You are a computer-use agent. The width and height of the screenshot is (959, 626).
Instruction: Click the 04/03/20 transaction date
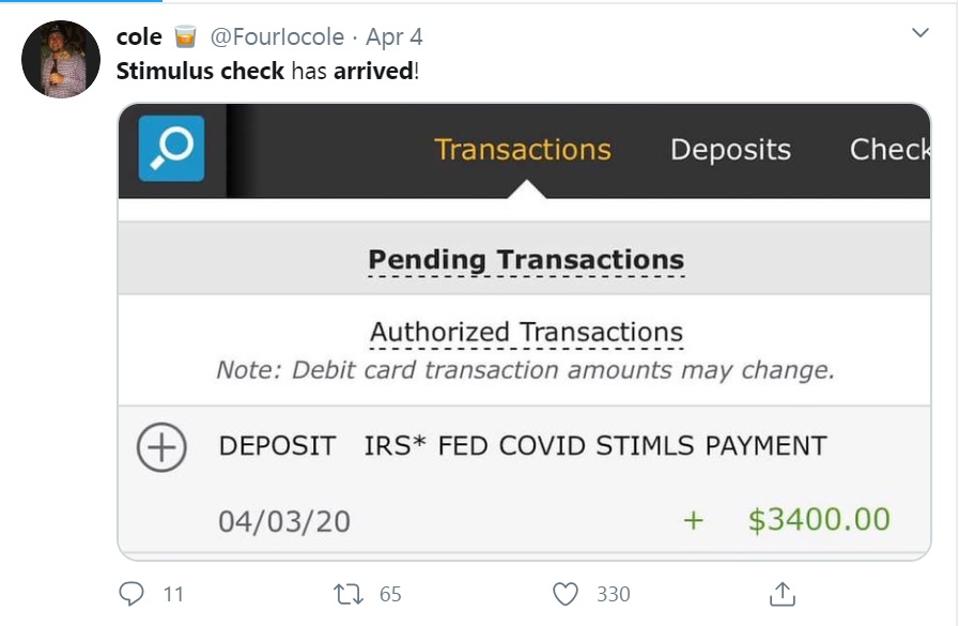click(x=284, y=521)
